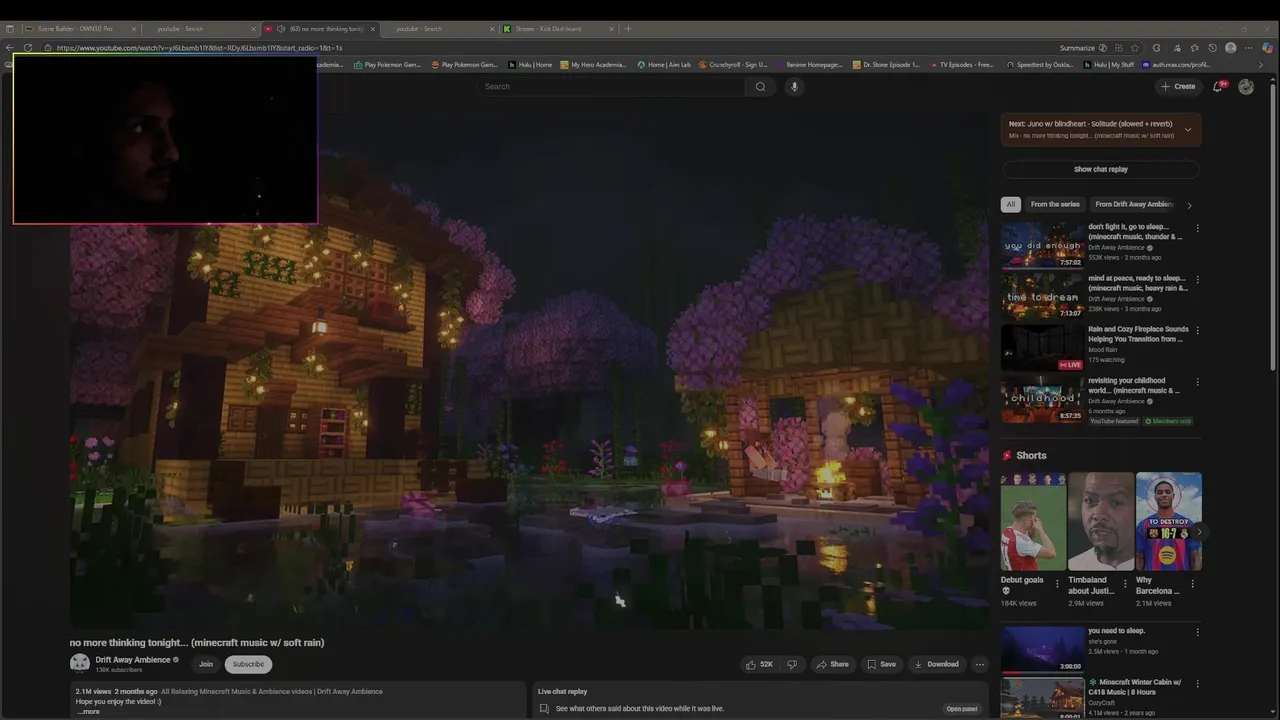1280x720 pixels.
Task: Expand description with ...more
Action: click(x=89, y=711)
